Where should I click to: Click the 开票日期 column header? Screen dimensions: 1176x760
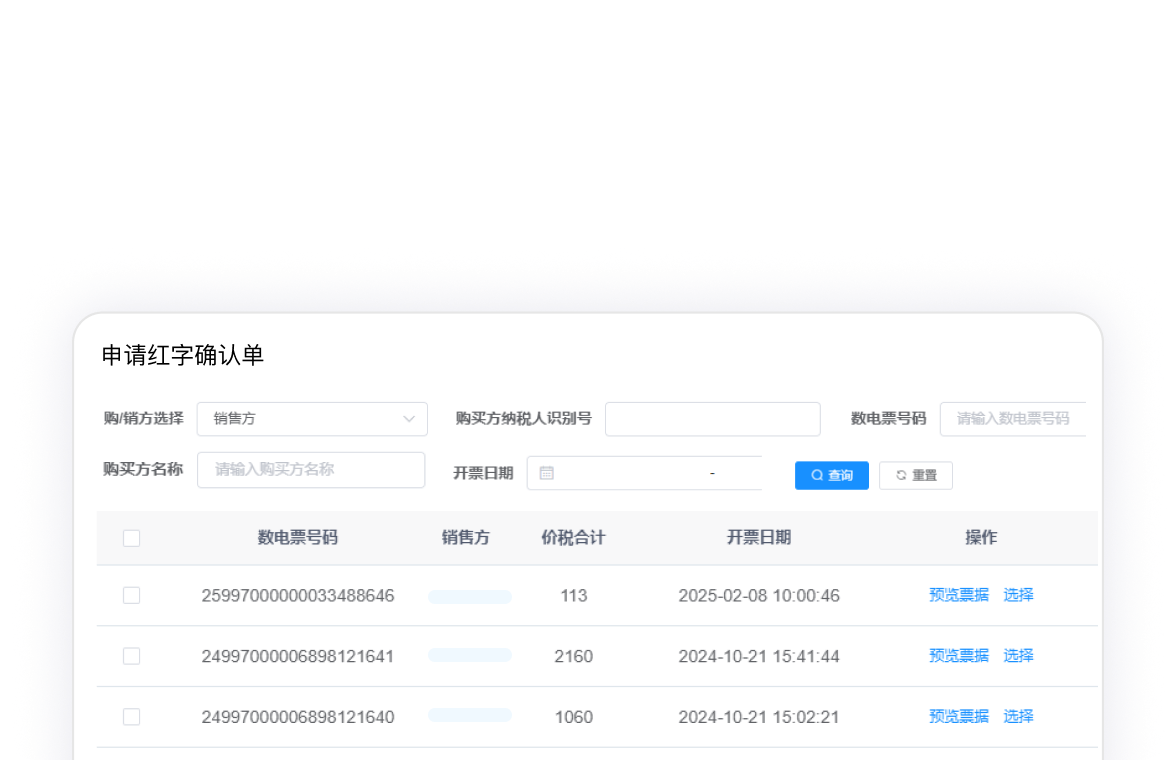(759, 537)
